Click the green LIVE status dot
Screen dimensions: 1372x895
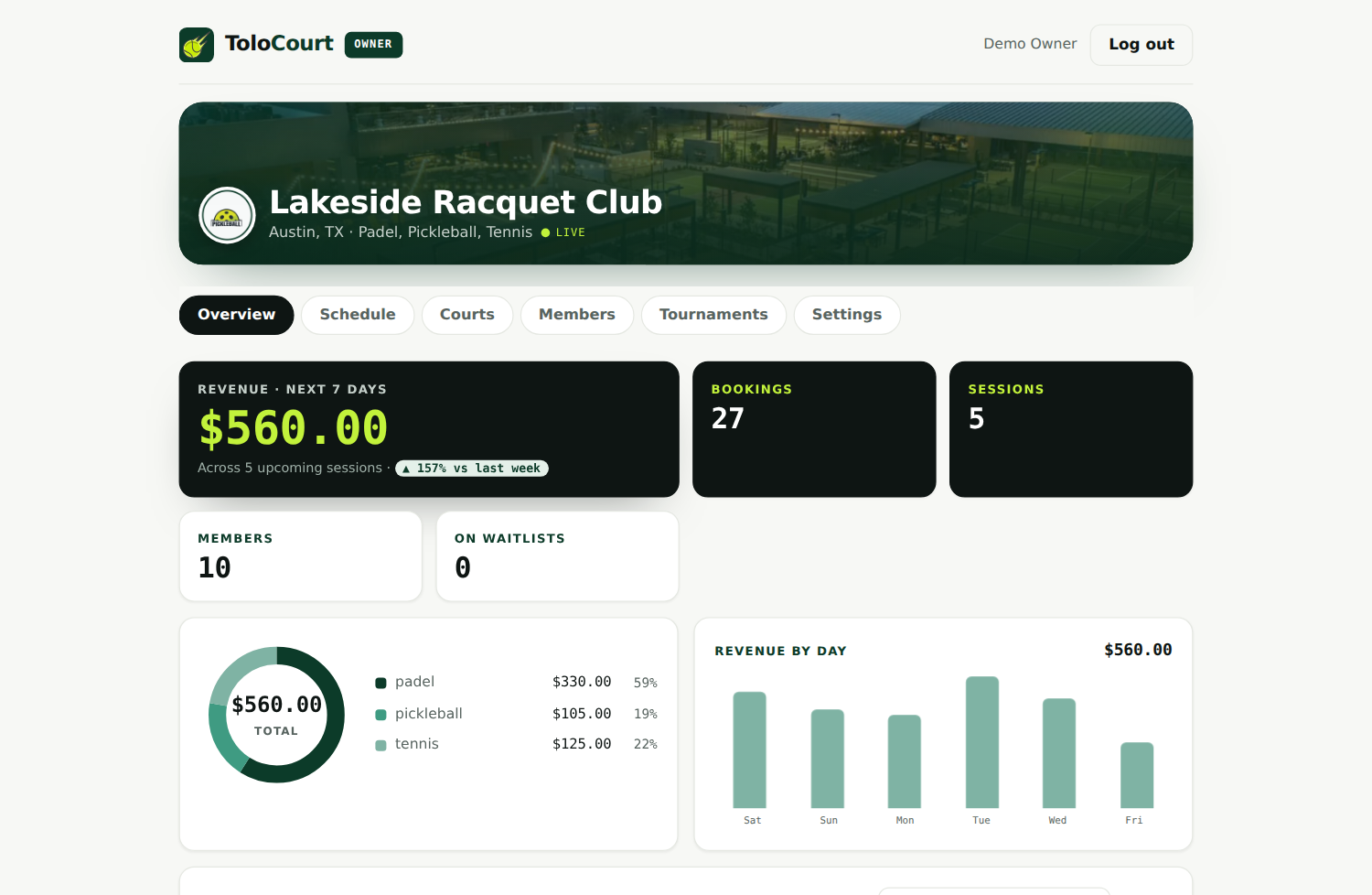tap(545, 232)
